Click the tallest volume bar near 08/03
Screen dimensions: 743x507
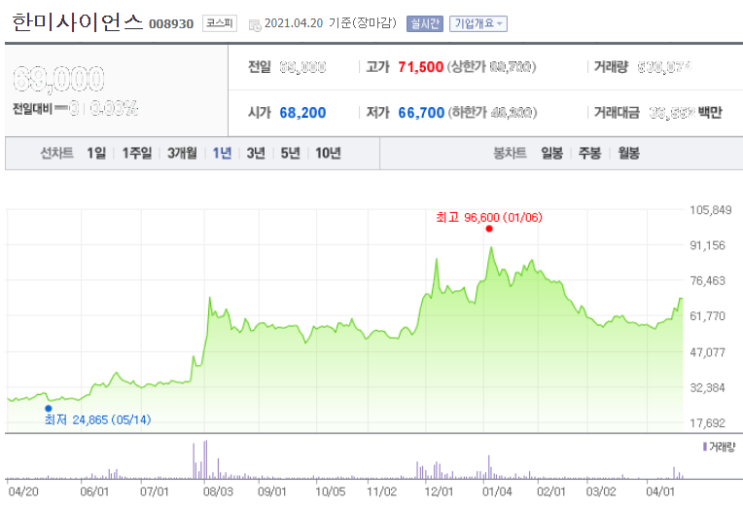[x=206, y=460]
